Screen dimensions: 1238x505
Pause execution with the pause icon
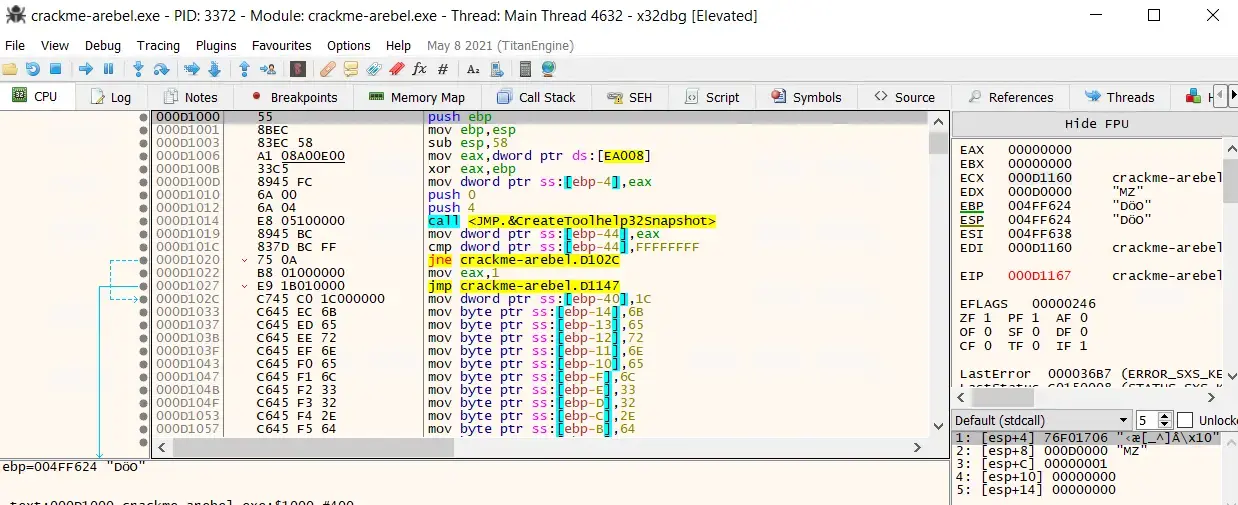click(108, 69)
